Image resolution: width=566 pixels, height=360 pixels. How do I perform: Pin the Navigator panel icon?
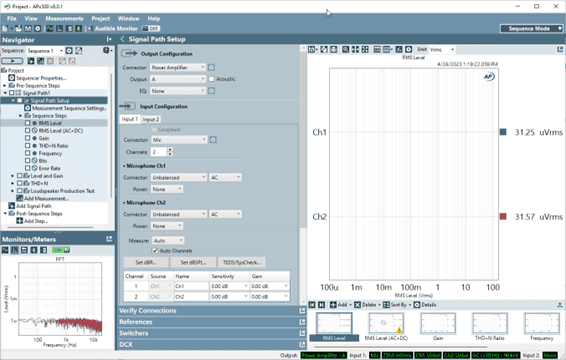coord(109,39)
